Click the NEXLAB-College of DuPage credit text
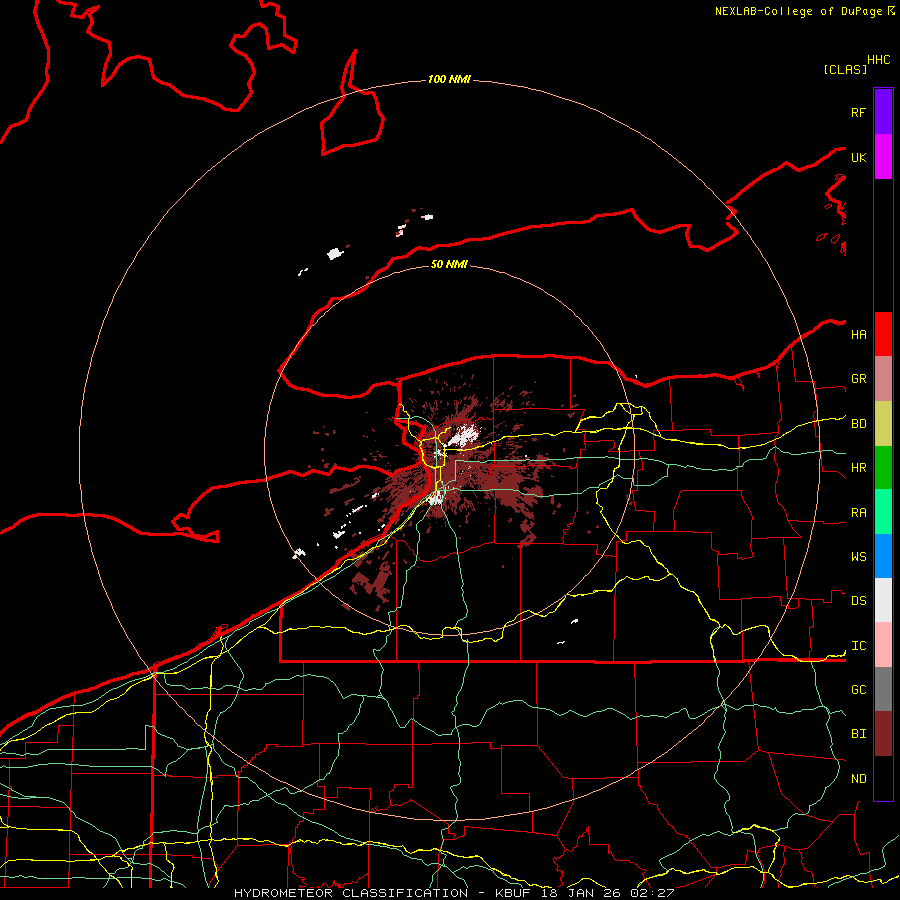This screenshot has height=900, width=900. (x=798, y=11)
